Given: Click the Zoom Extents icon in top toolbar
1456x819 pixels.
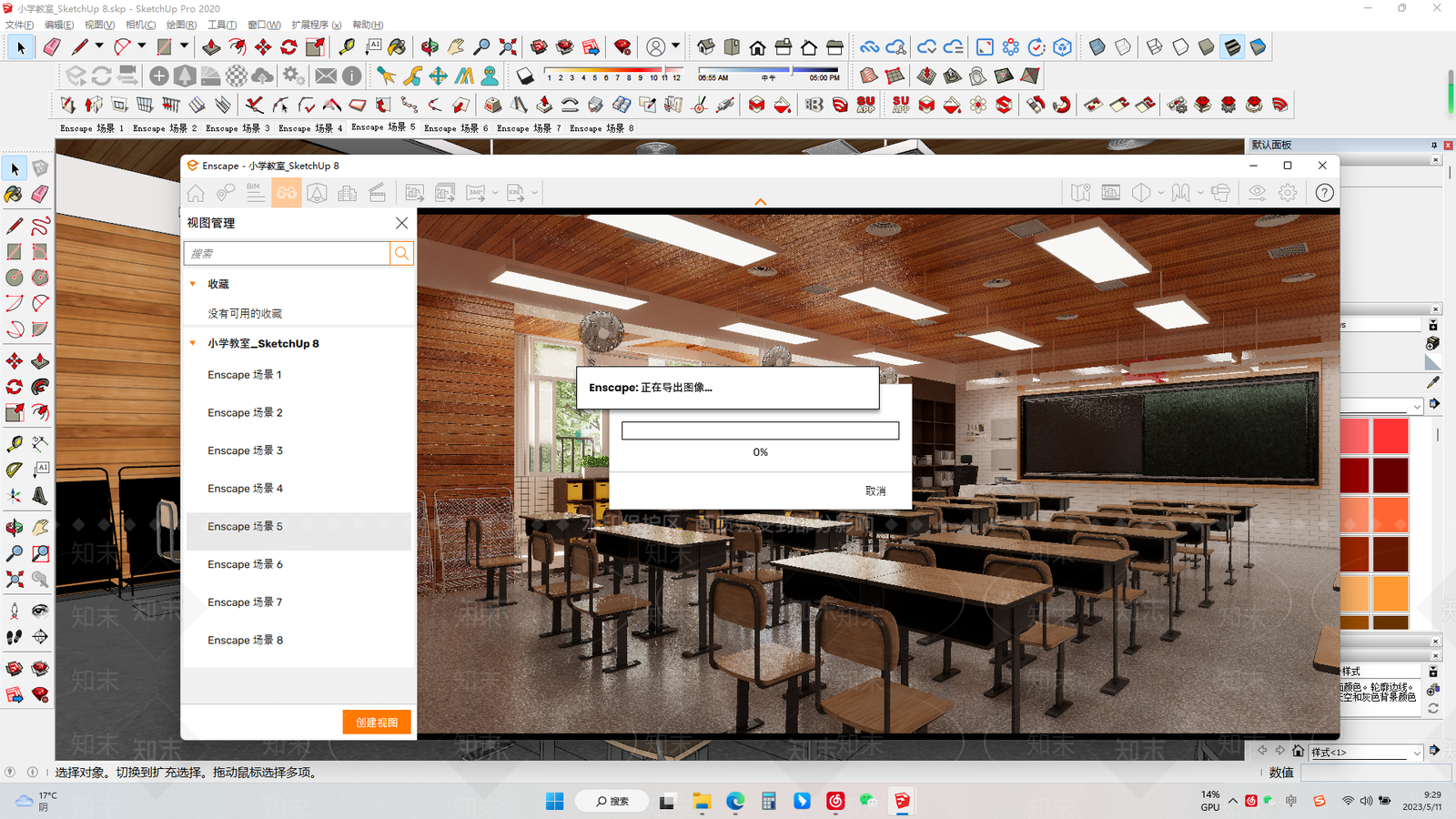Looking at the screenshot, I should click(x=508, y=46).
